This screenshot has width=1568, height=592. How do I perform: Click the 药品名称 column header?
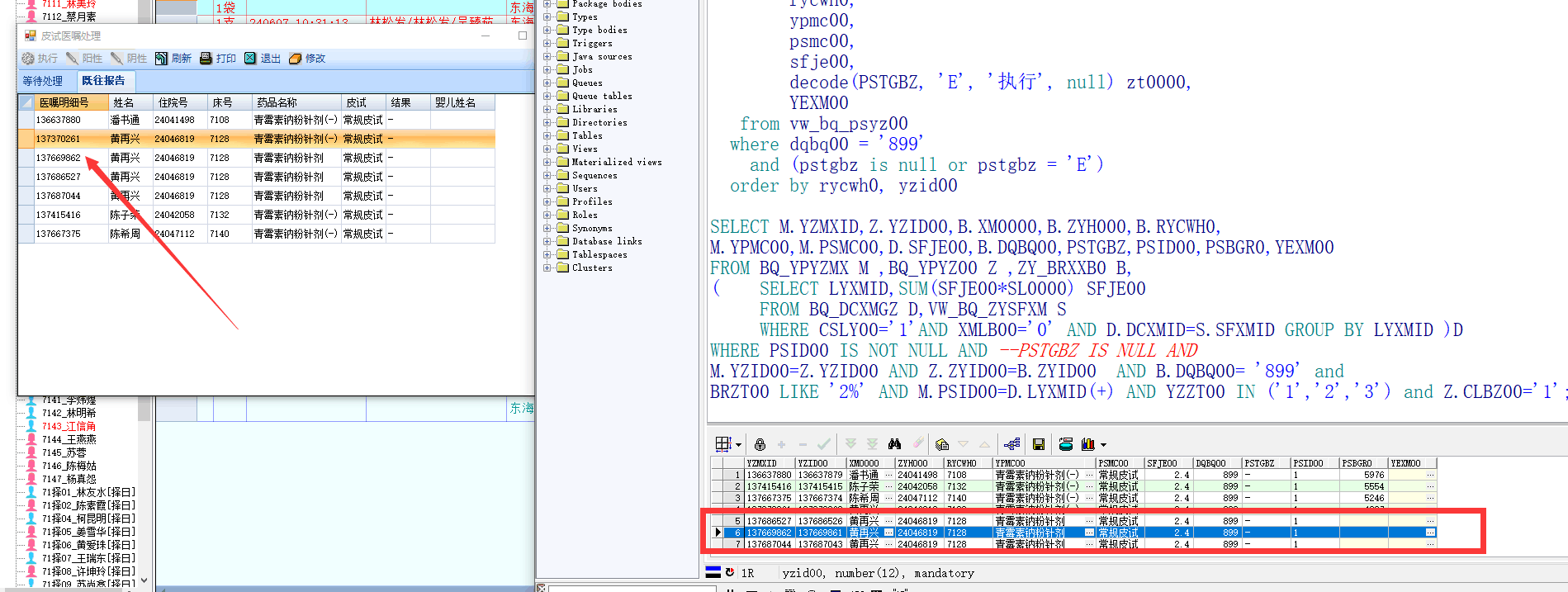(x=277, y=102)
